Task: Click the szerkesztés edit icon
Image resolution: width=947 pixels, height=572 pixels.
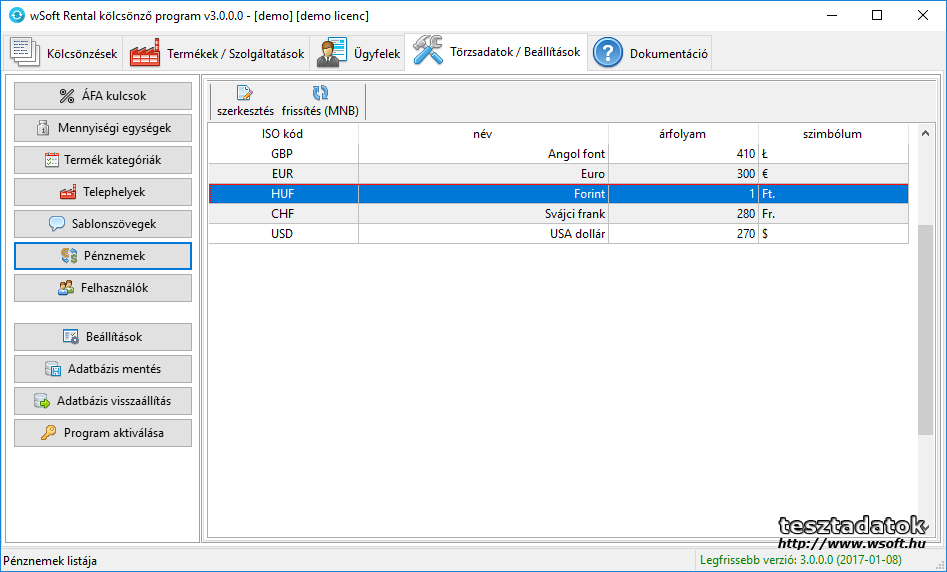Action: (x=245, y=92)
